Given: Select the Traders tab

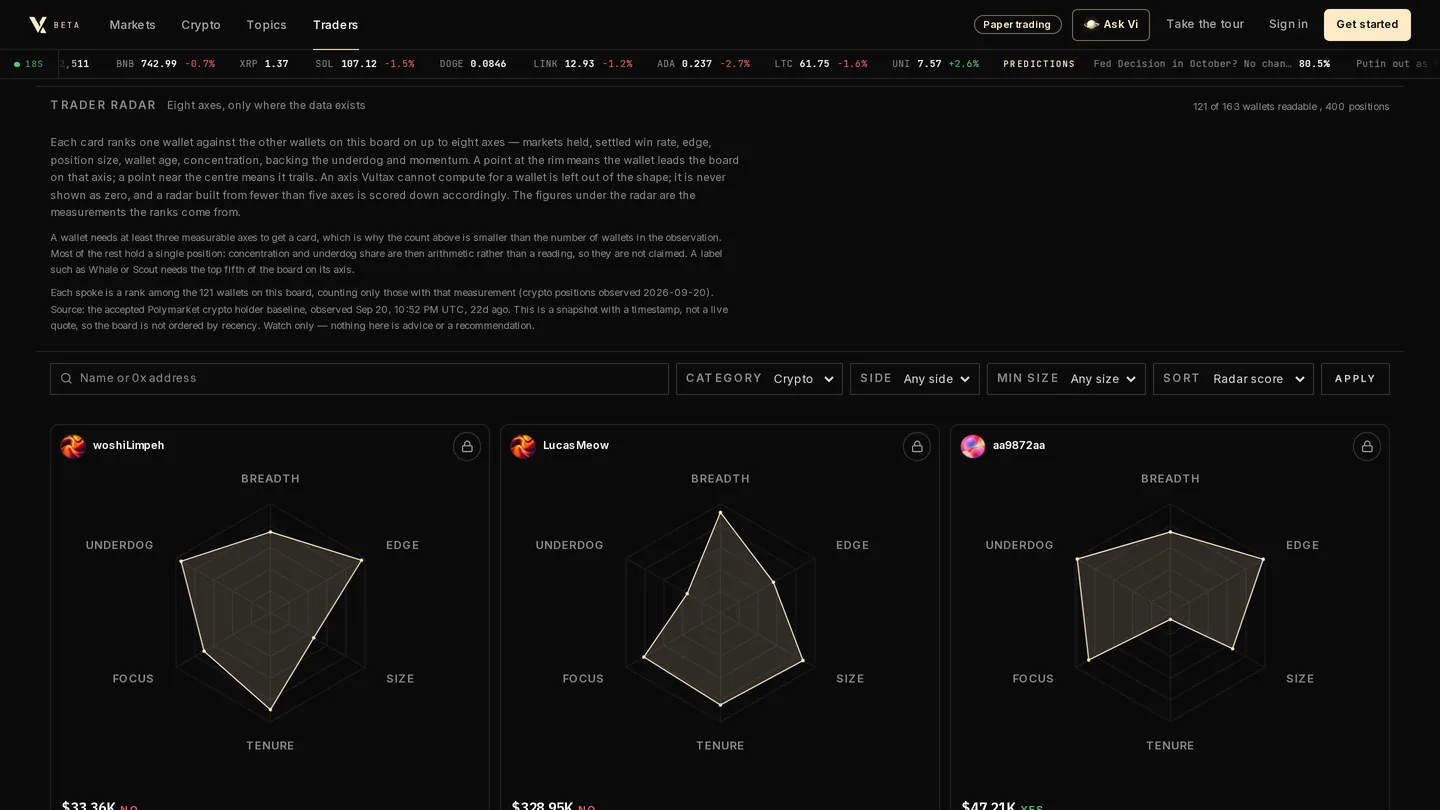Looking at the screenshot, I should 335,25.
